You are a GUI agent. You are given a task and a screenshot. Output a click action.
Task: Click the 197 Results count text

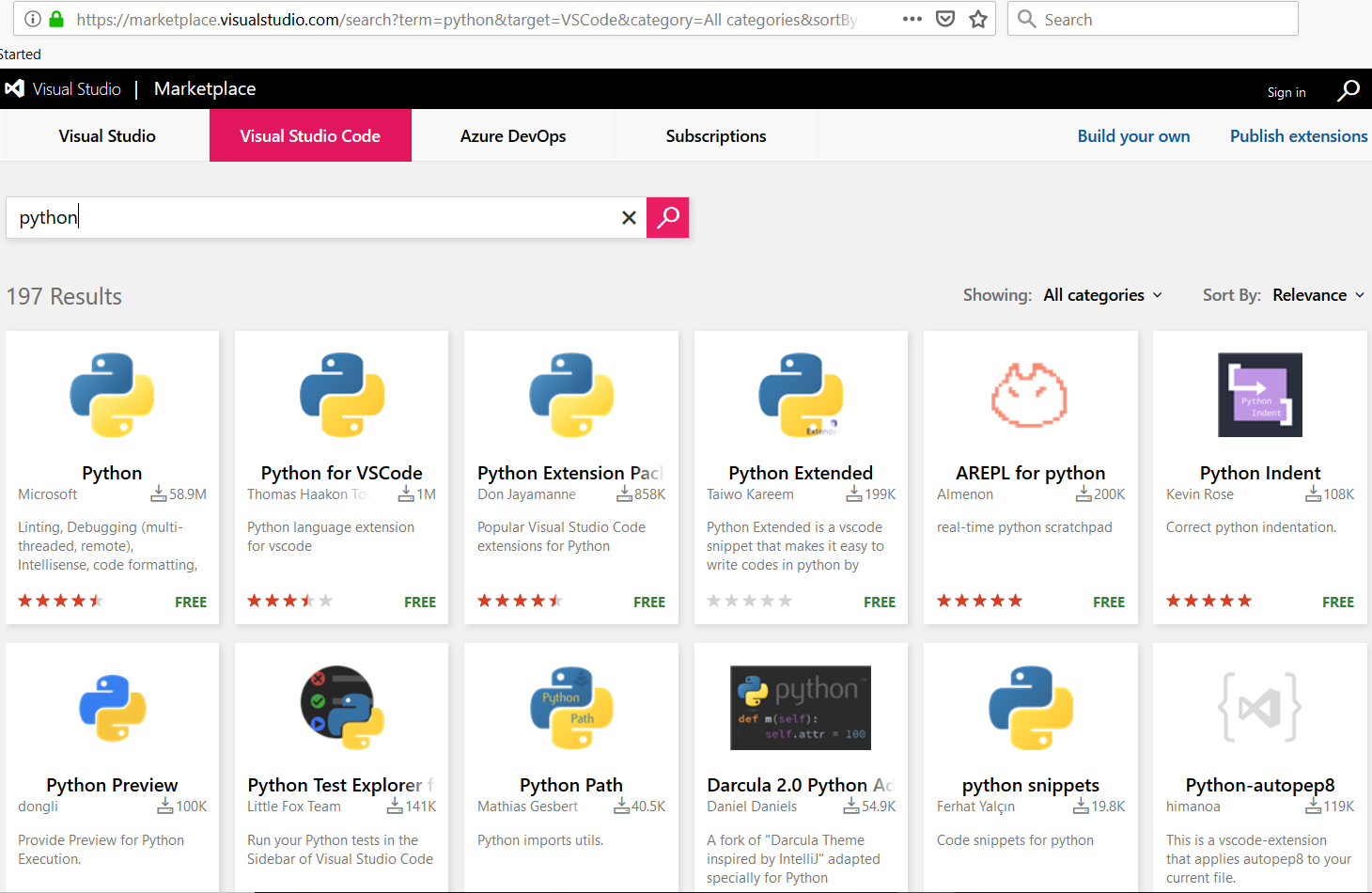(64, 296)
